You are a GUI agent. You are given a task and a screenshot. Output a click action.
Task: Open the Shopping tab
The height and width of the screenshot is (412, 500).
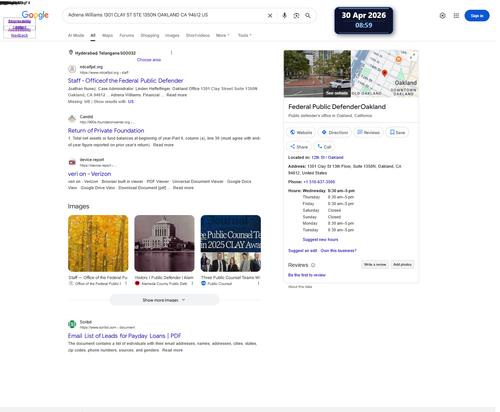click(150, 35)
